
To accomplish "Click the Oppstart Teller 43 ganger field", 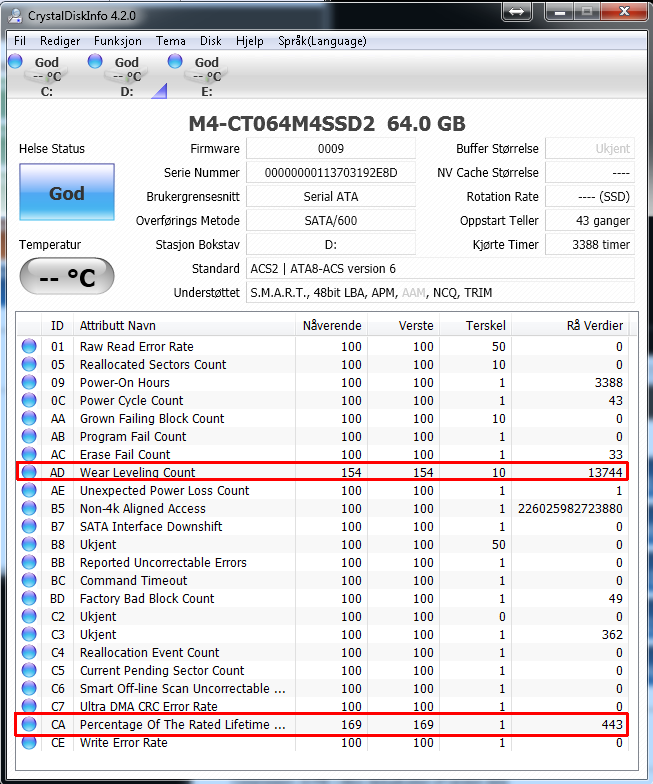I will tap(590, 220).
